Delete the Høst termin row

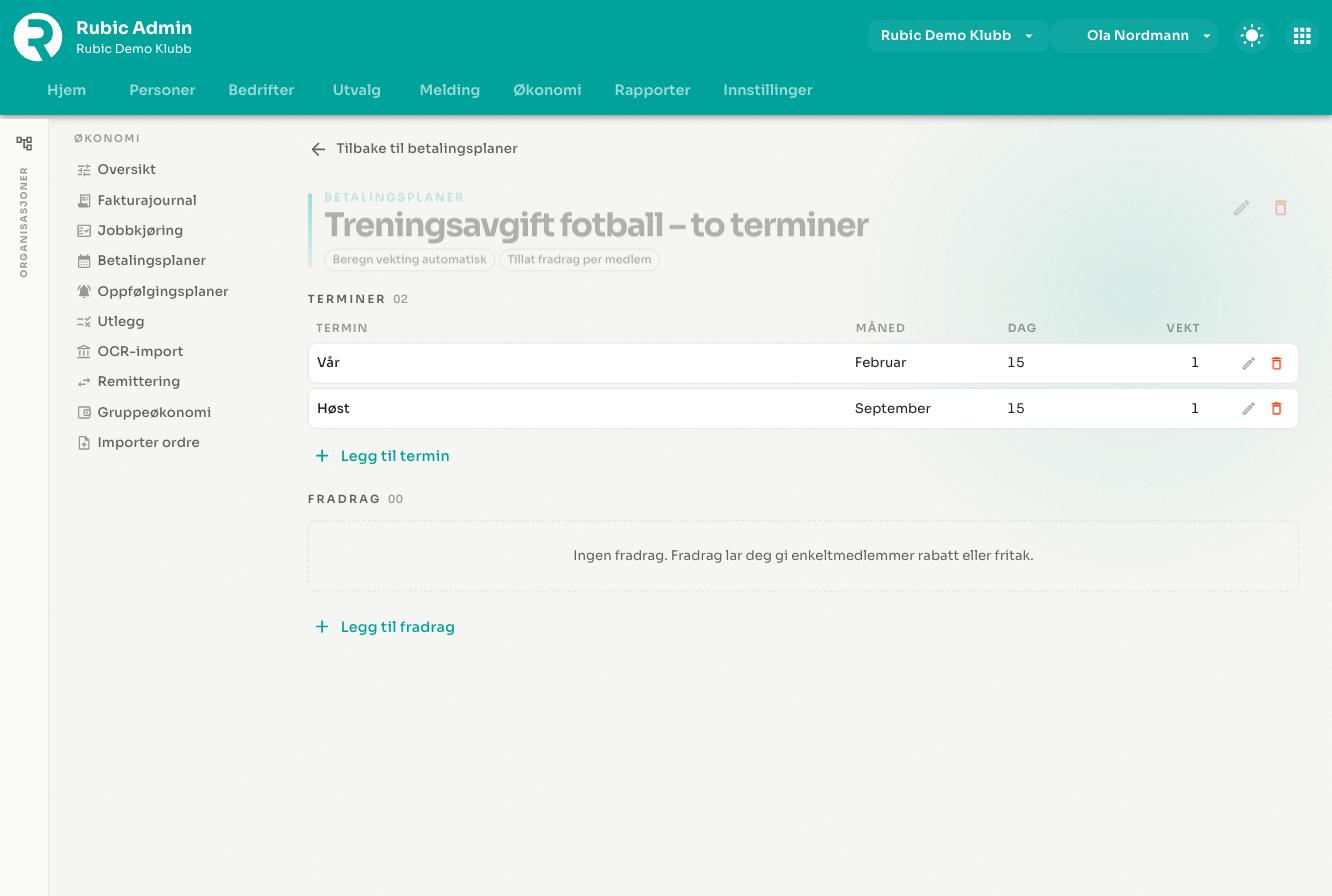coord(1276,409)
